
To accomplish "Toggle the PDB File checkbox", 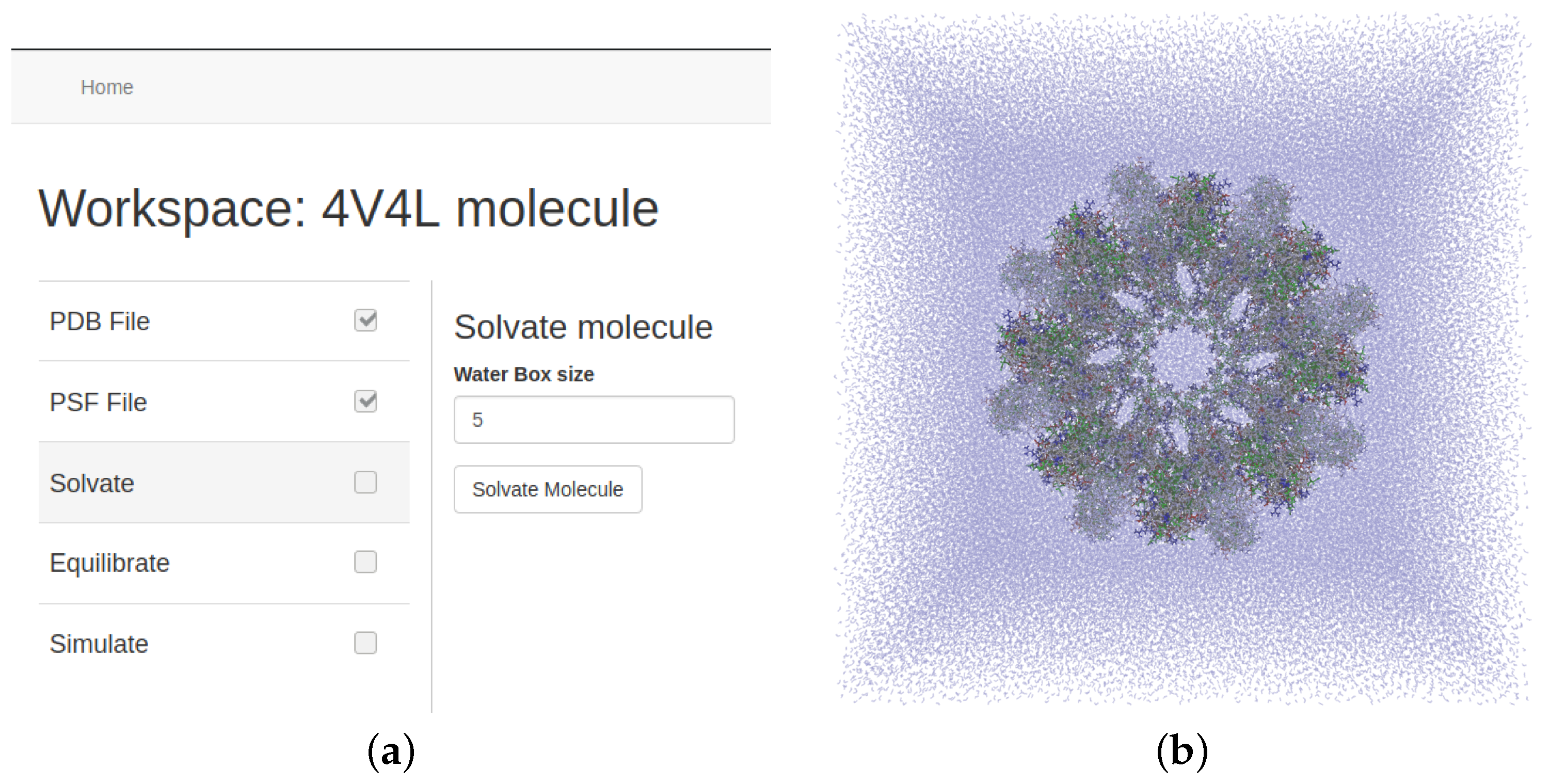I will (365, 321).
